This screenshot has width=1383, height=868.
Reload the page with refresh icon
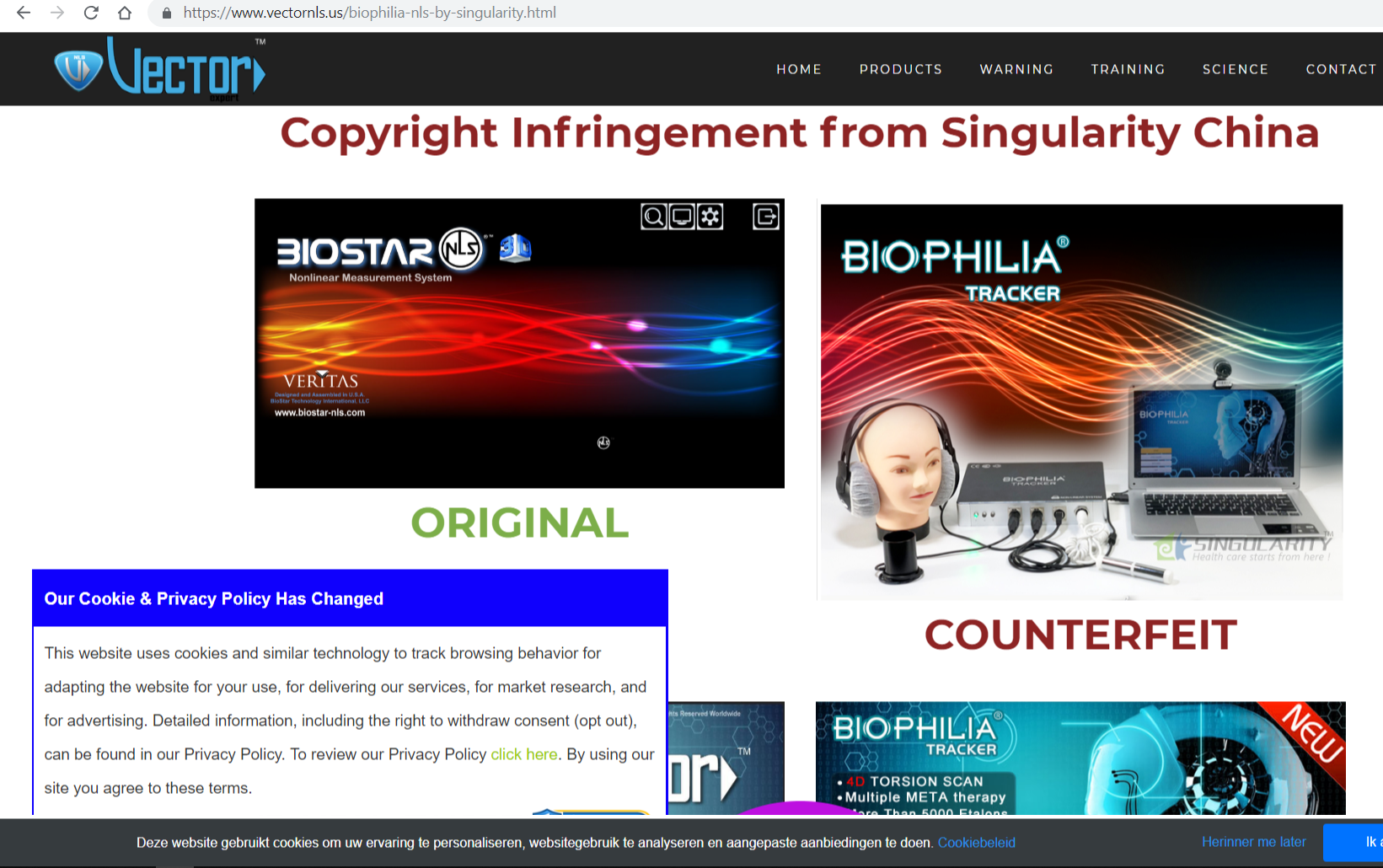coord(91,13)
